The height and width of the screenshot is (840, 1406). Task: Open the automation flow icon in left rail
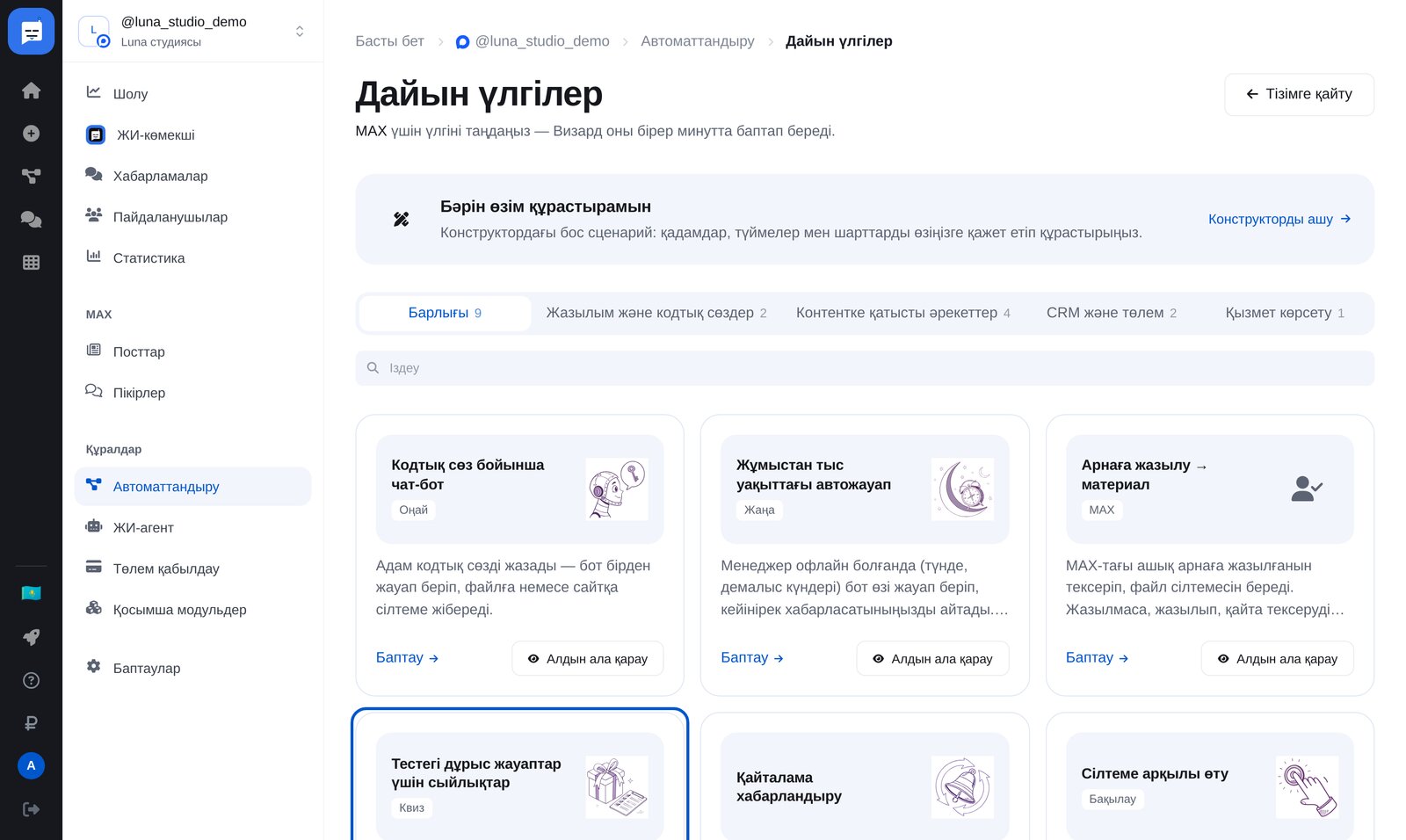pyautogui.click(x=31, y=177)
